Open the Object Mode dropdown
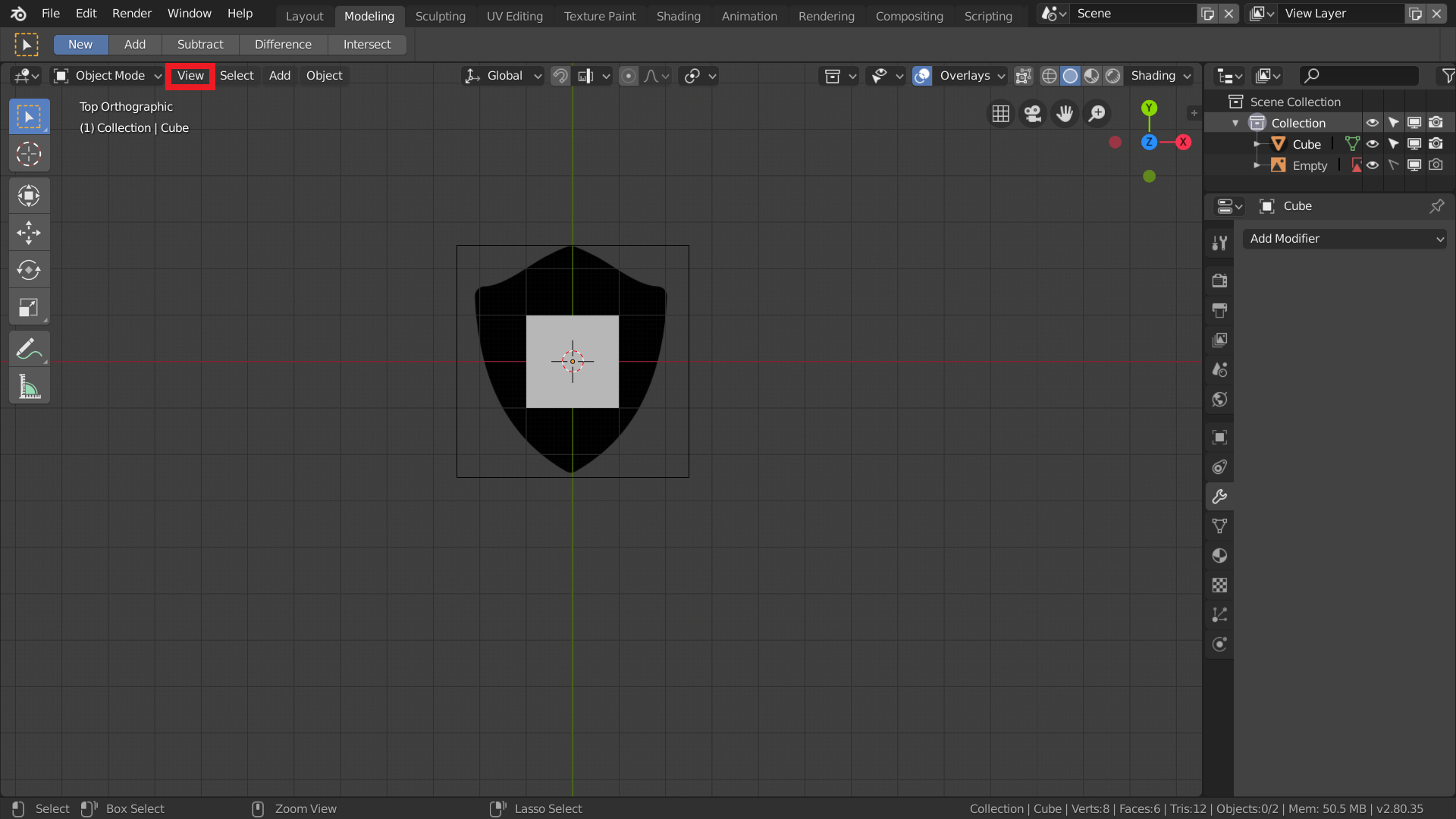 coord(107,76)
